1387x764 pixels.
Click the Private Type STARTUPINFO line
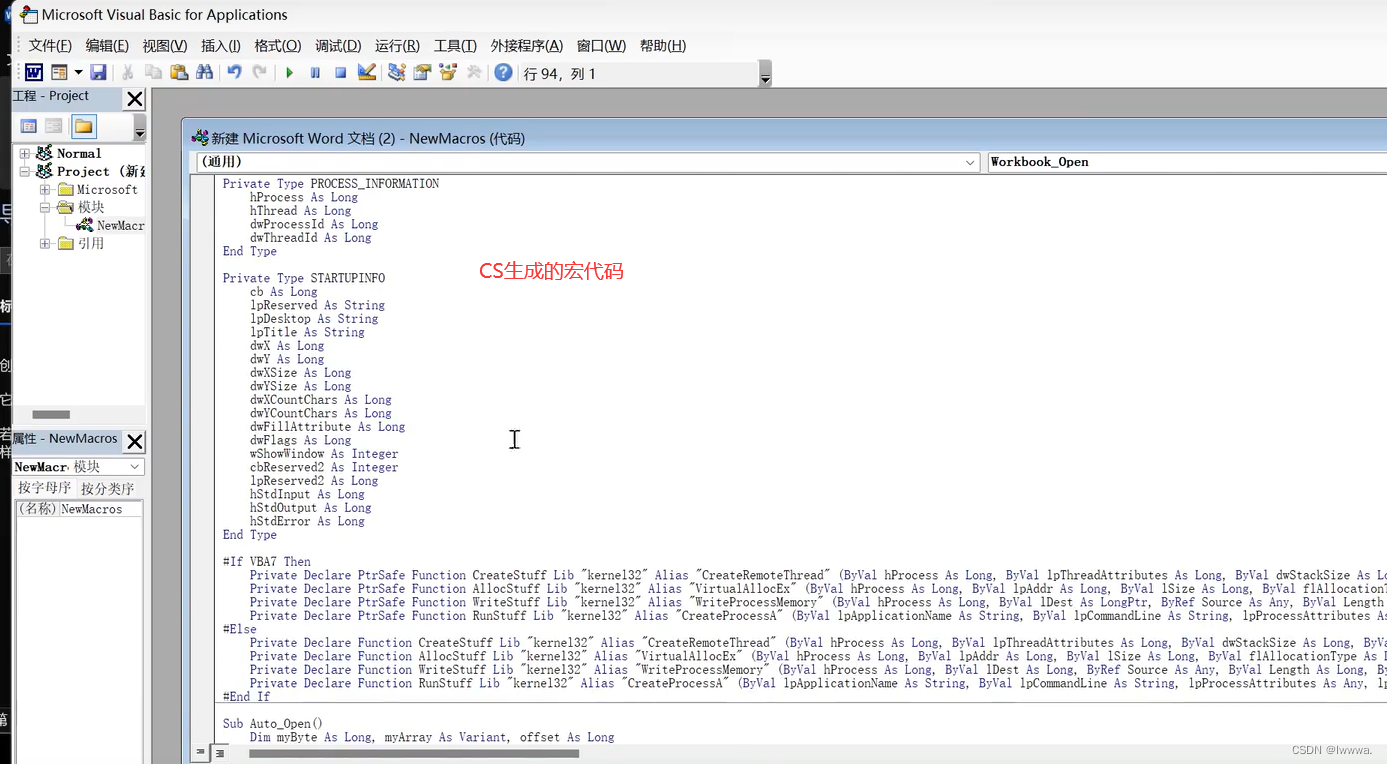[303, 278]
